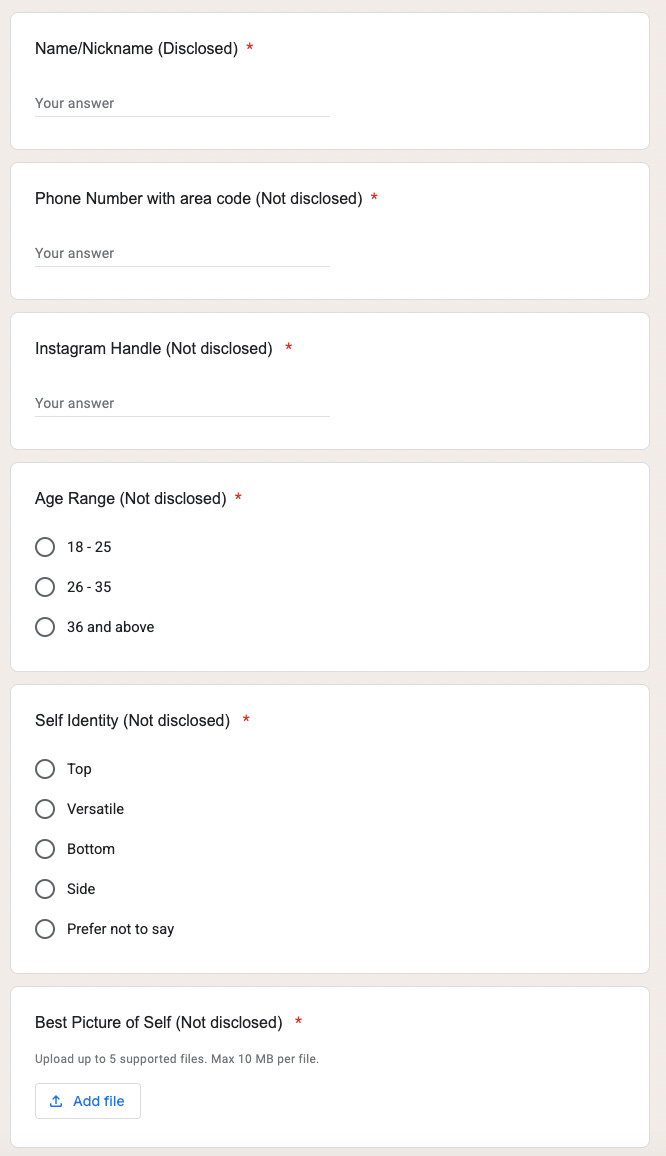Click the Name/Nickname answer field
Viewport: 666px width, 1156px height.
[182, 103]
